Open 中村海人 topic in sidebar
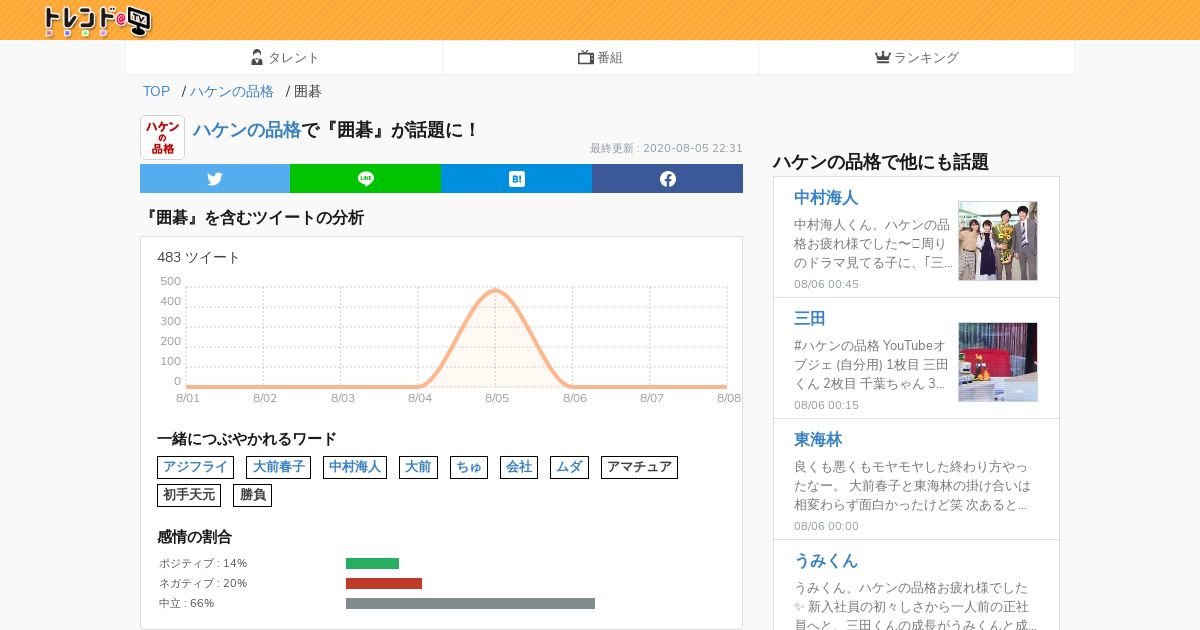Viewport: 1200px width, 630px height. (826, 197)
